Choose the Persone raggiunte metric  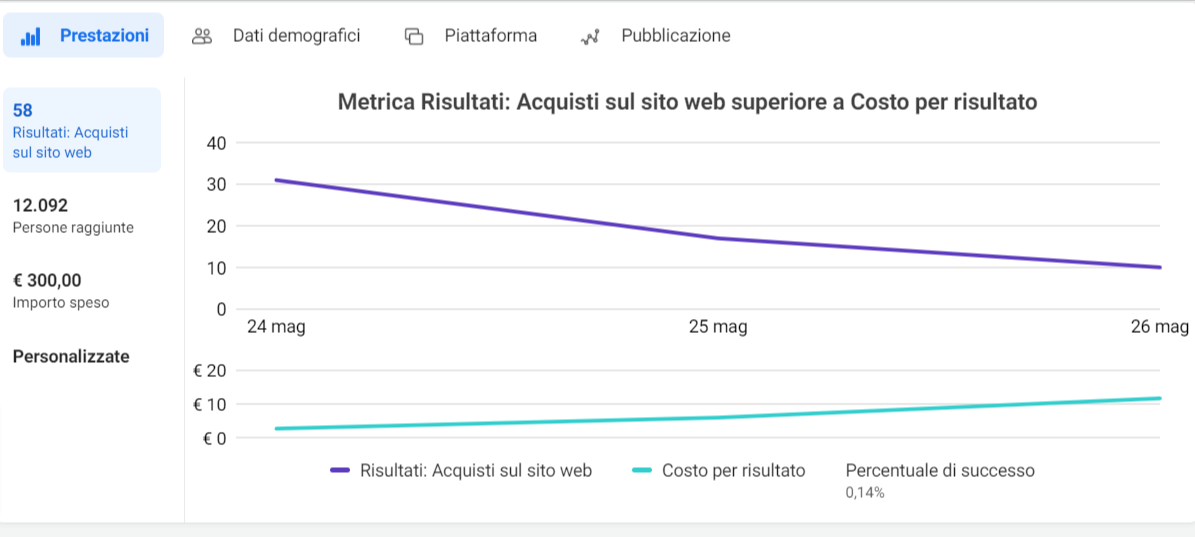click(x=73, y=216)
